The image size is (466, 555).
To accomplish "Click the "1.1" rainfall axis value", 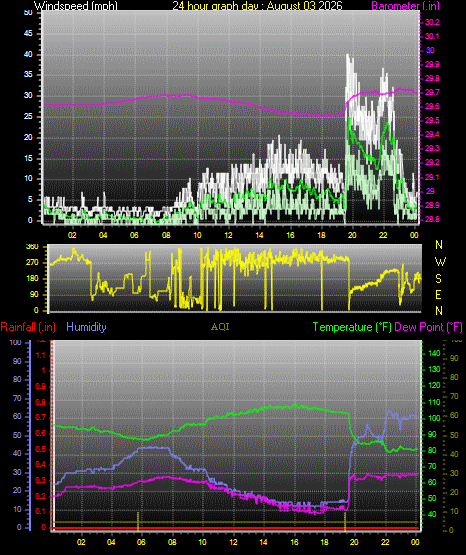I will tap(41, 355).
